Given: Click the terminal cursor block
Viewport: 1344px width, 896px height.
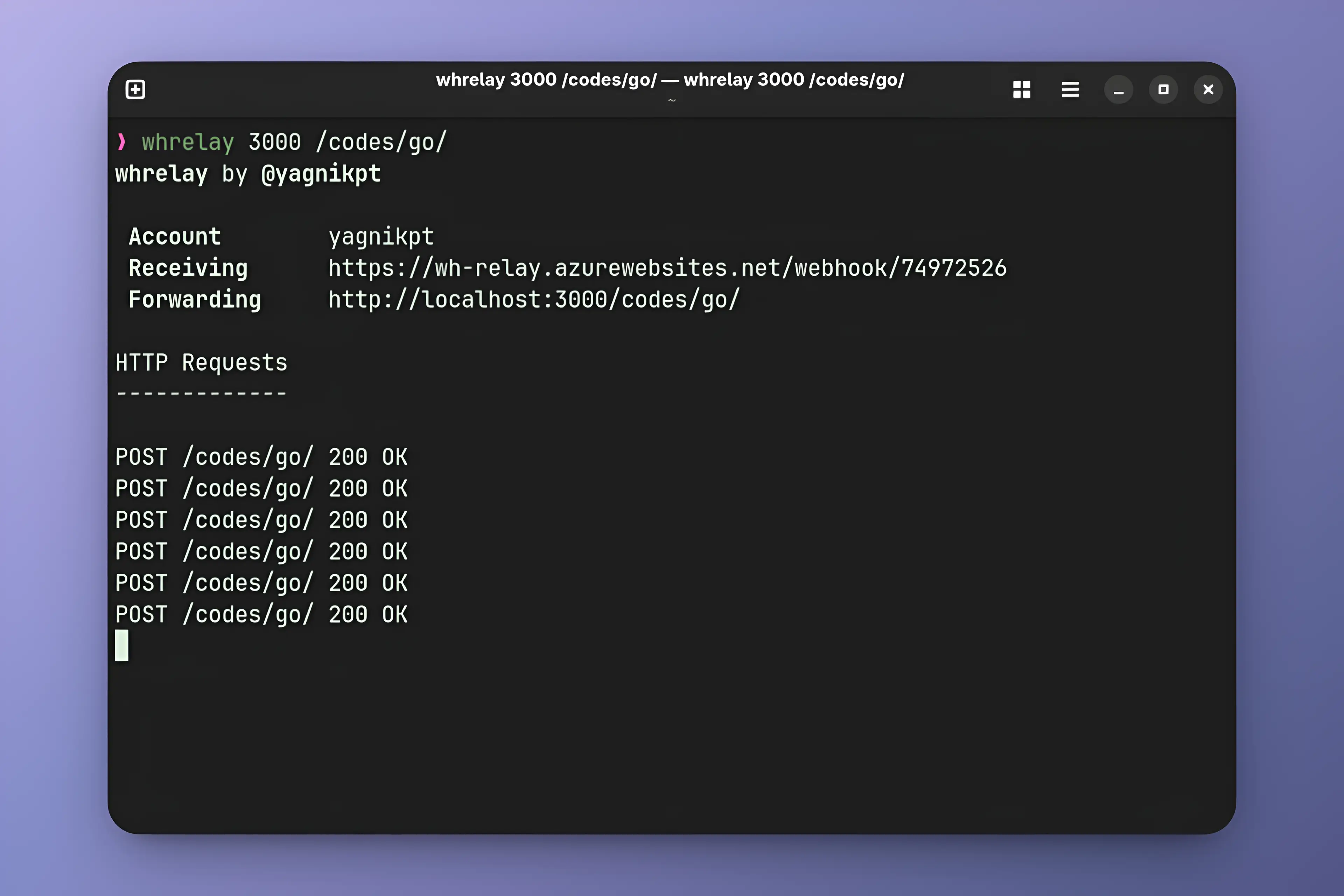Looking at the screenshot, I should (122, 645).
